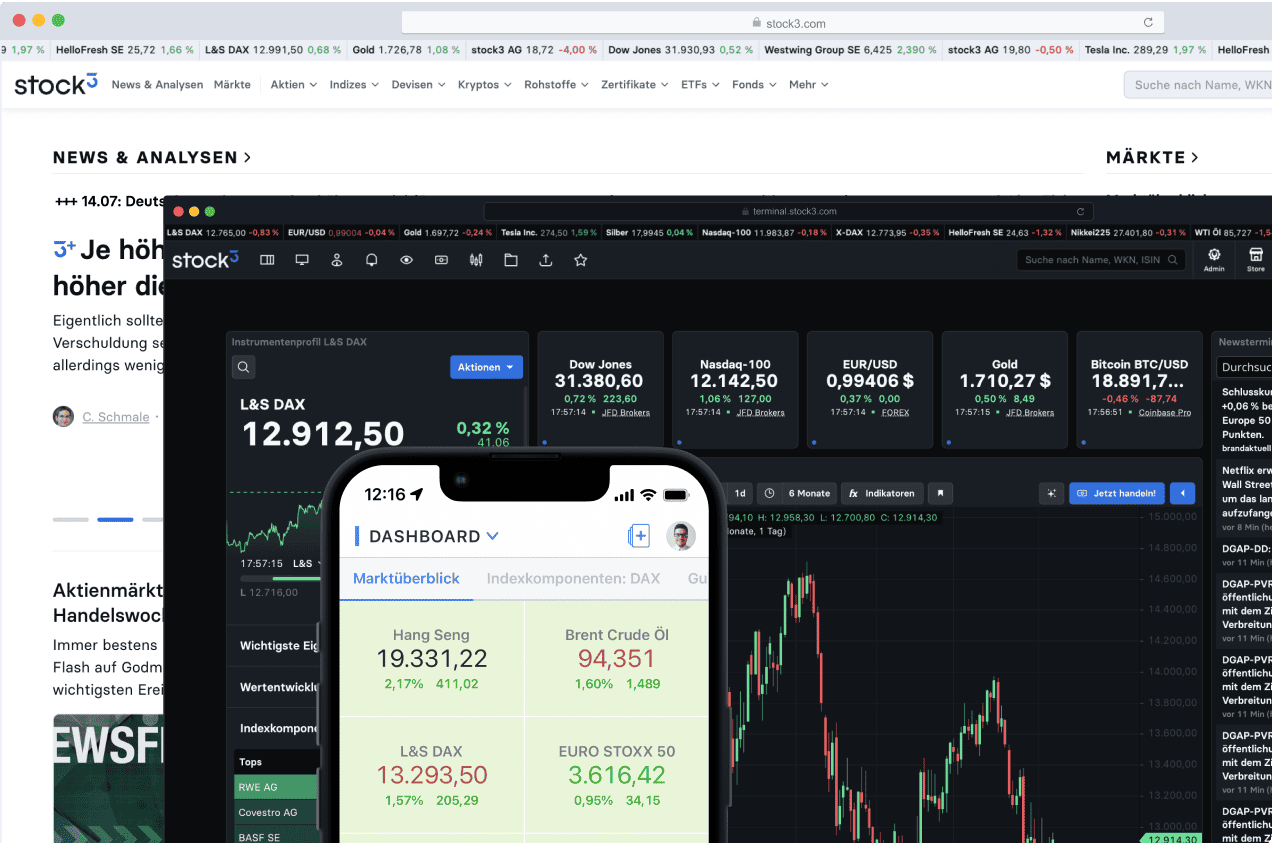Tap the Brent Crude Öl tile on phone

click(617, 659)
